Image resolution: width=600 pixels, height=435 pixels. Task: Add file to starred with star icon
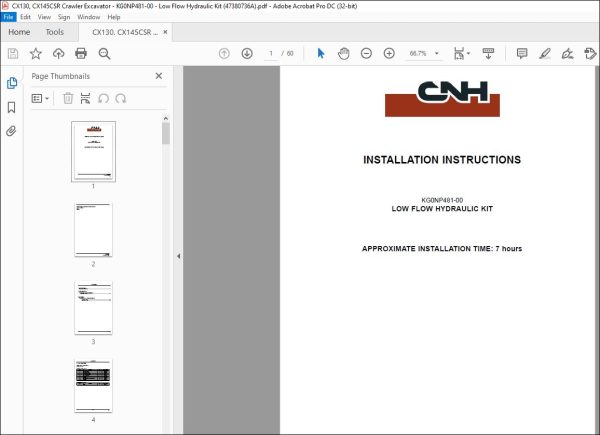(36, 54)
